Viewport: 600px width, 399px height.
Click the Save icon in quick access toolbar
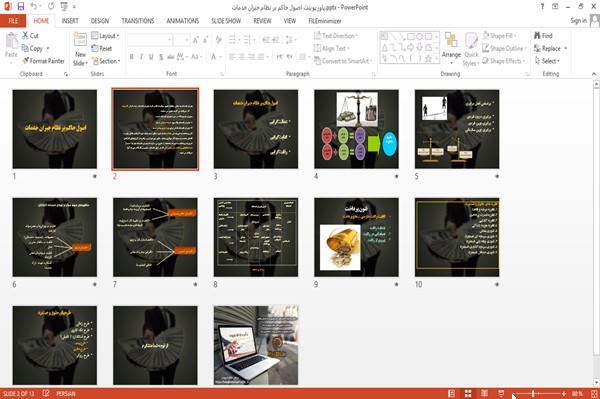pyautogui.click(x=21, y=7)
